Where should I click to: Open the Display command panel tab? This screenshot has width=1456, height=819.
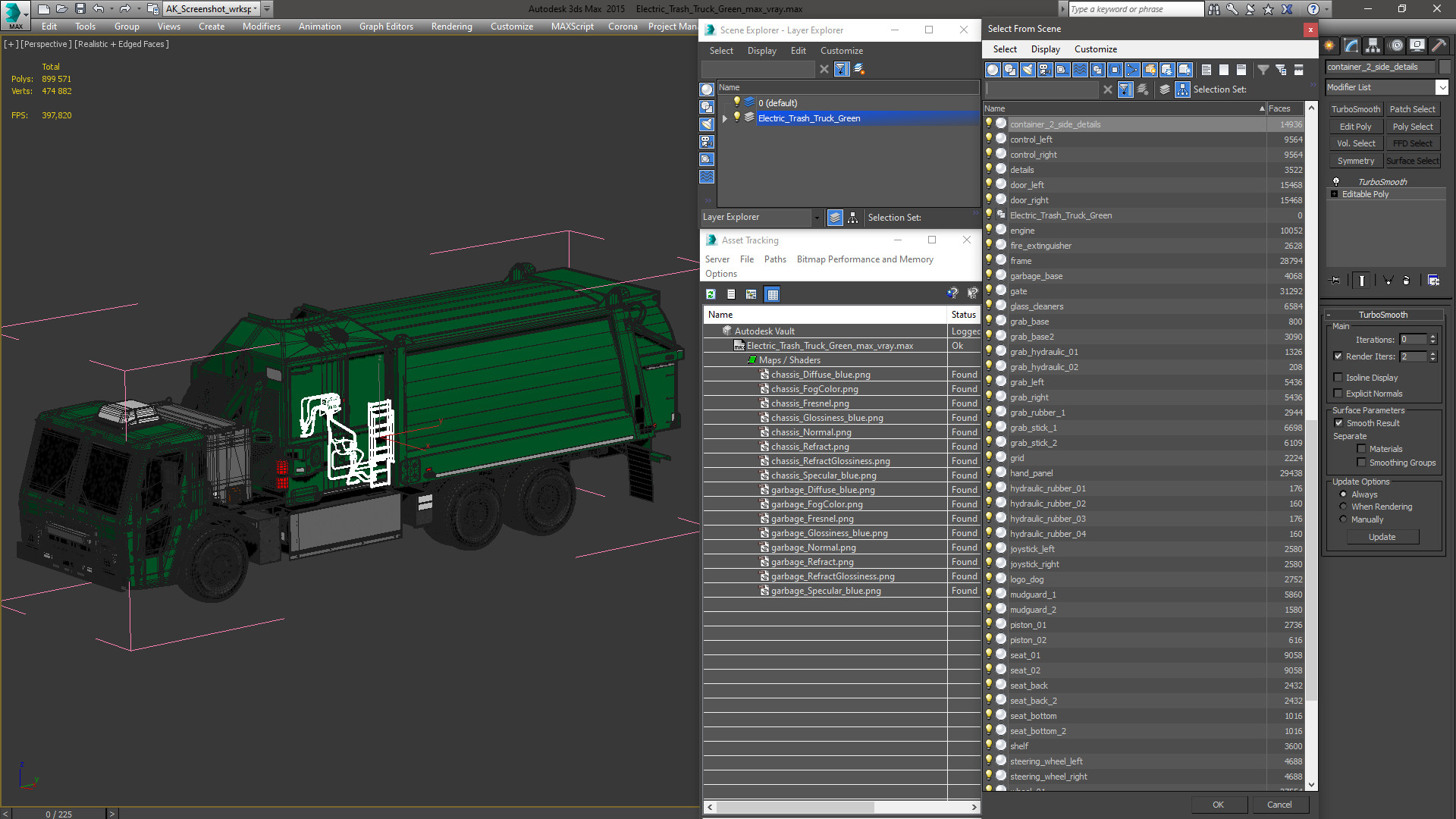1417,45
